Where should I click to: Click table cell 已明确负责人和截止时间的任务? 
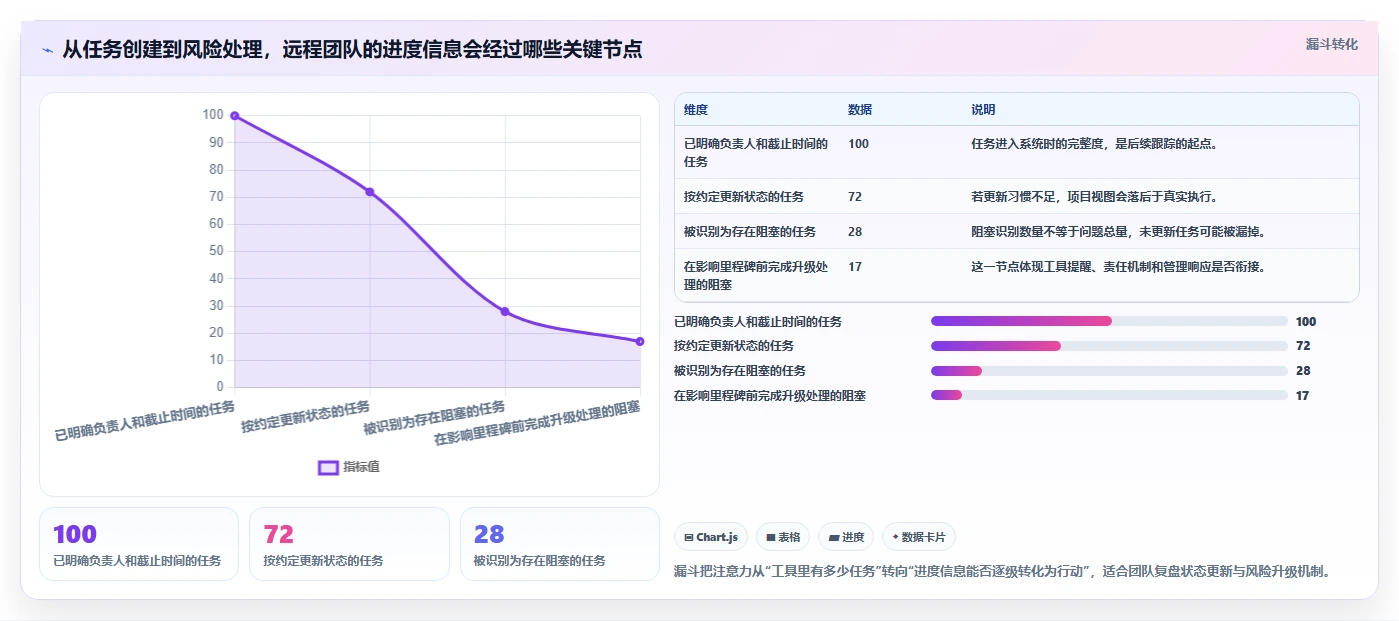tap(757, 152)
